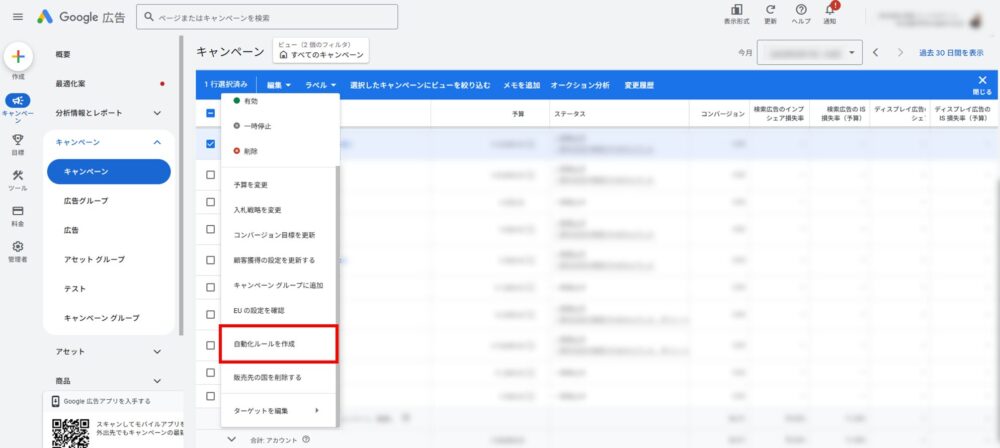Open the ラベル dropdown in blue bar
The height and width of the screenshot is (448, 1000).
(x=321, y=85)
